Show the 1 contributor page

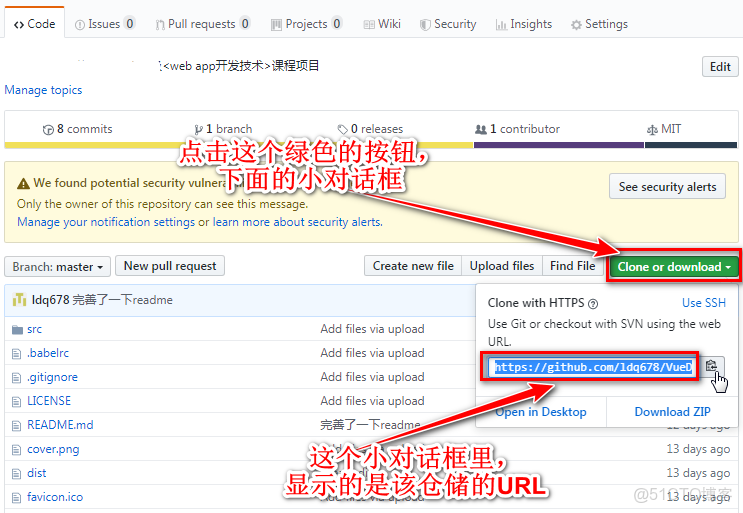click(517, 129)
